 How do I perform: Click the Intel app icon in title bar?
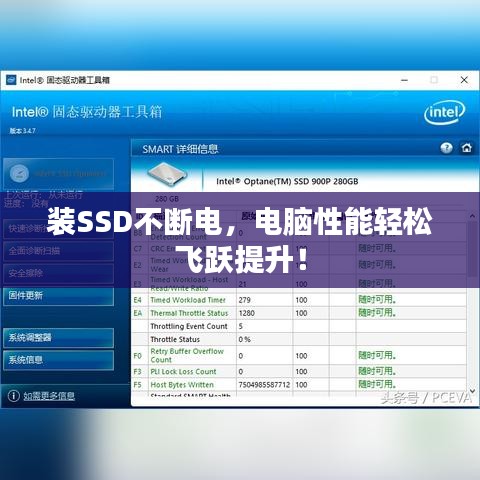[11, 80]
